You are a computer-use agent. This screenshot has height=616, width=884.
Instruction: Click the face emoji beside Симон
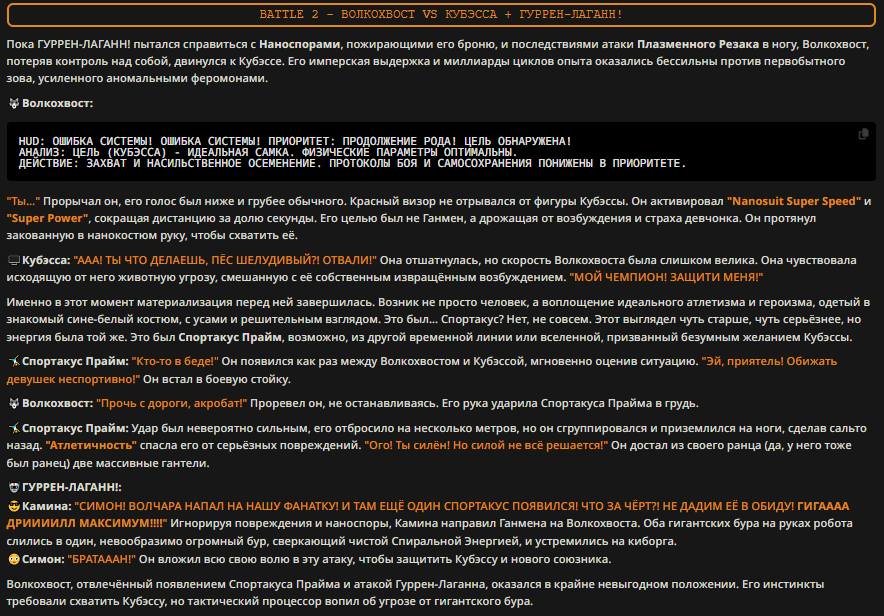(x=14, y=559)
